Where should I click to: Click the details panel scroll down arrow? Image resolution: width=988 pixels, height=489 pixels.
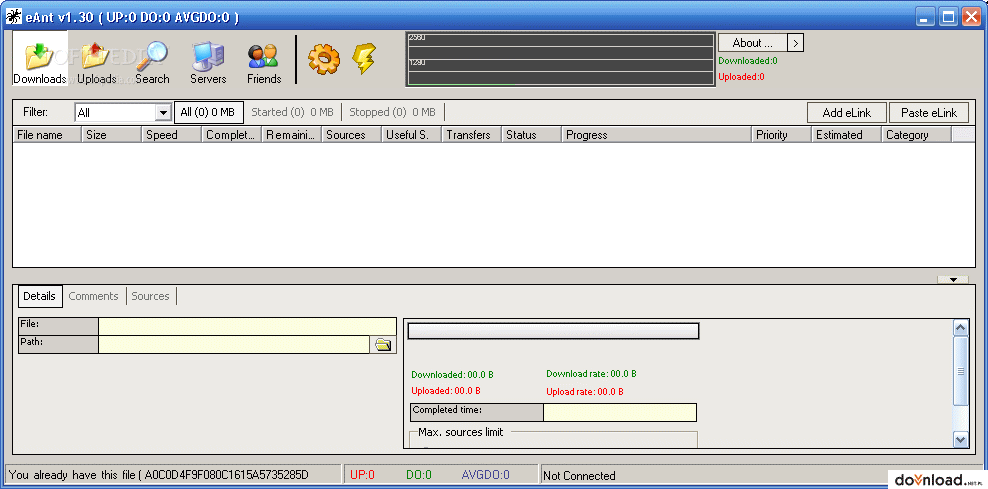coord(961,440)
